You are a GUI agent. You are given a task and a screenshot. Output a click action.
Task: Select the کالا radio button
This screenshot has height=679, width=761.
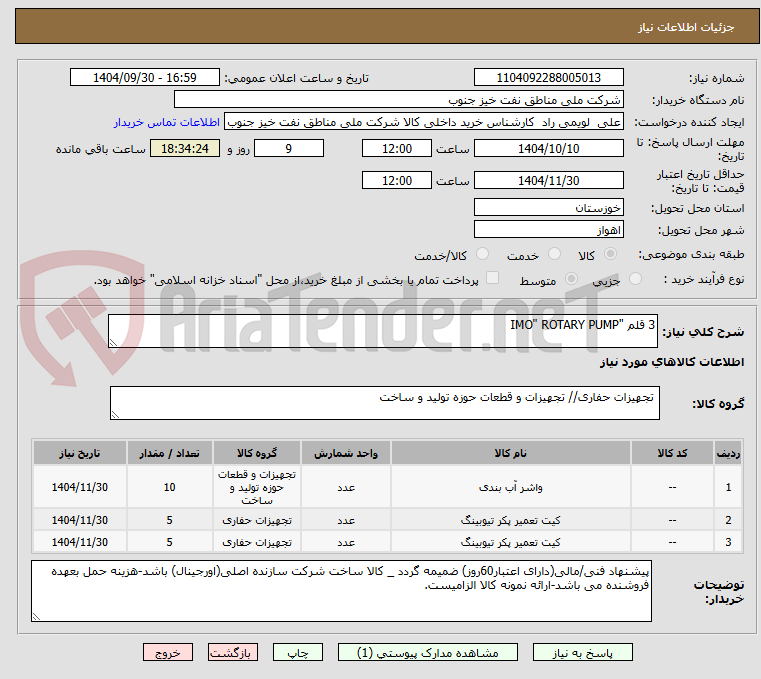click(611, 254)
